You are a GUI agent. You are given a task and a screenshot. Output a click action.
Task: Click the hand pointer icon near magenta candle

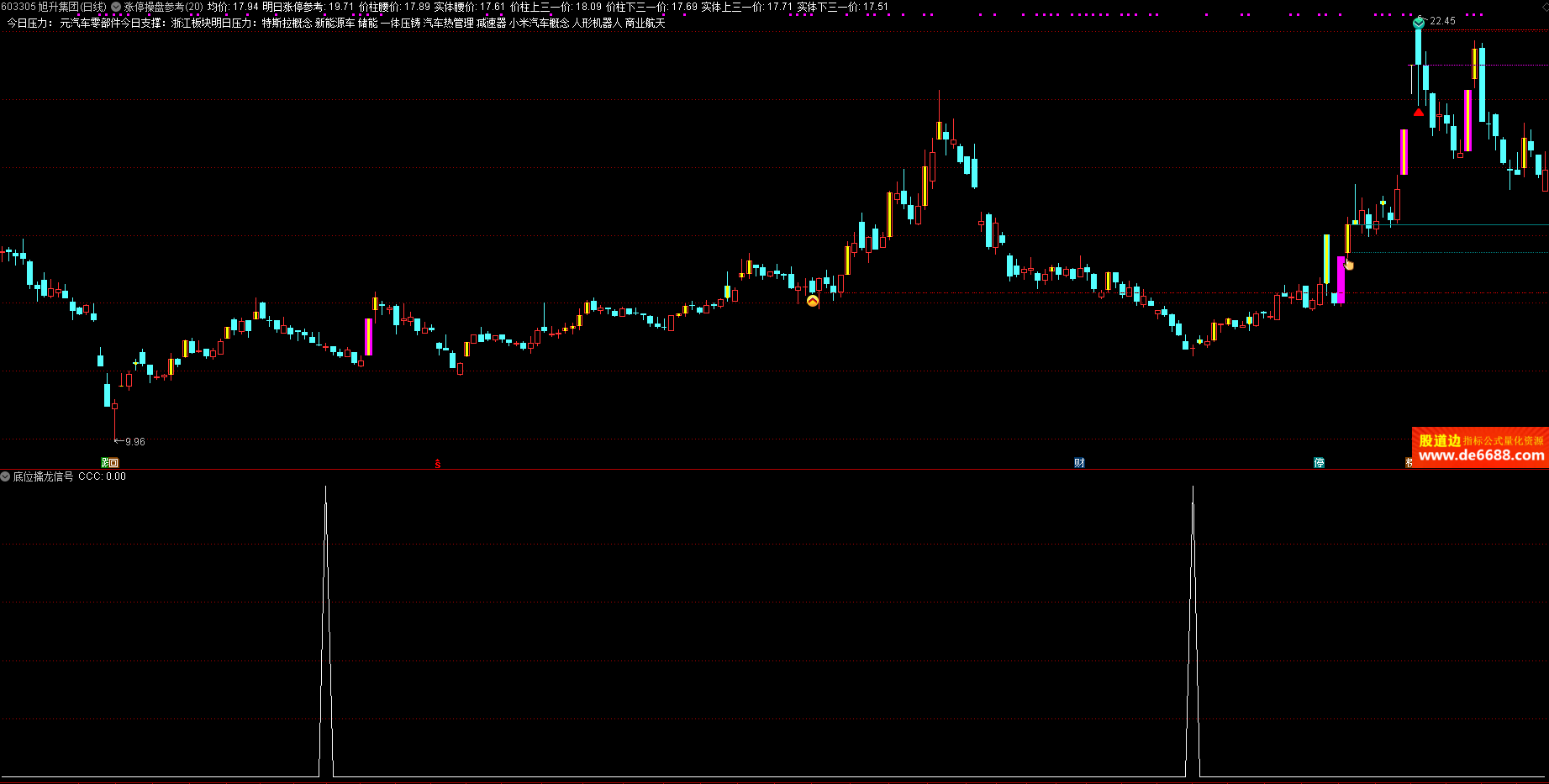tap(1349, 265)
